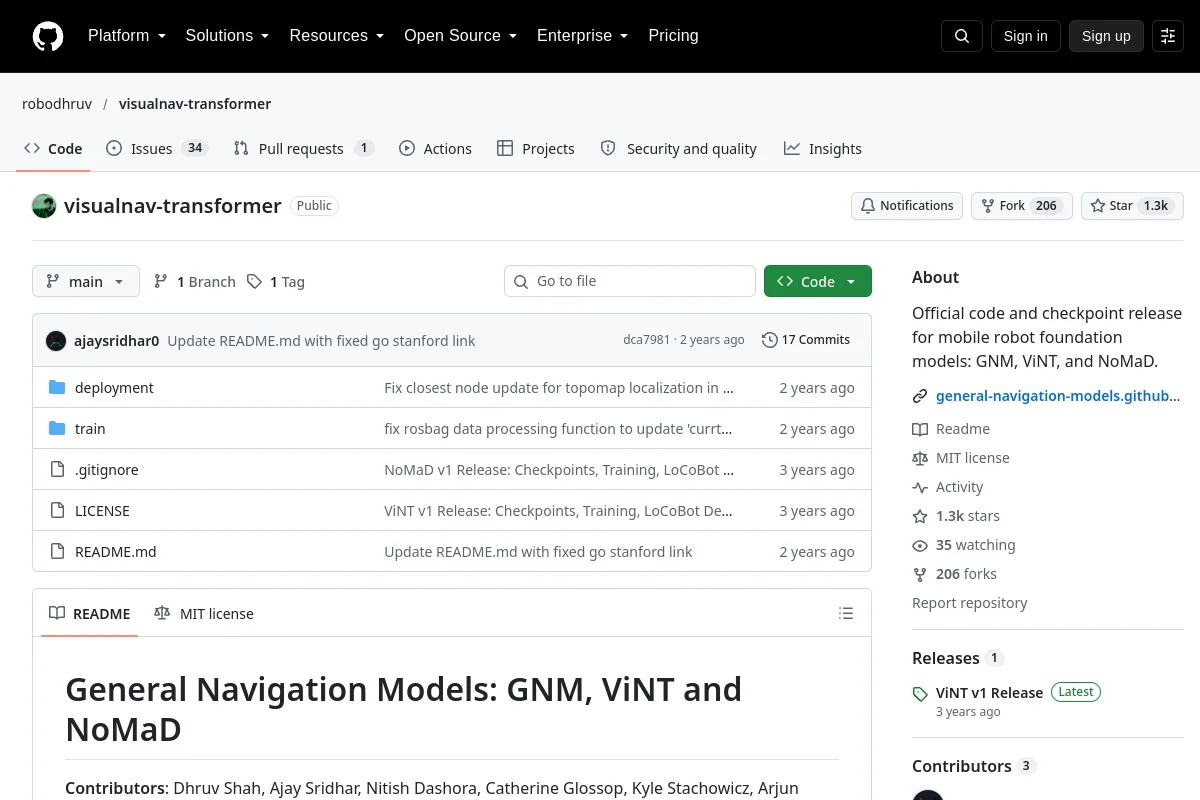Click the Notifications button
The image size is (1200, 800).
(x=907, y=206)
